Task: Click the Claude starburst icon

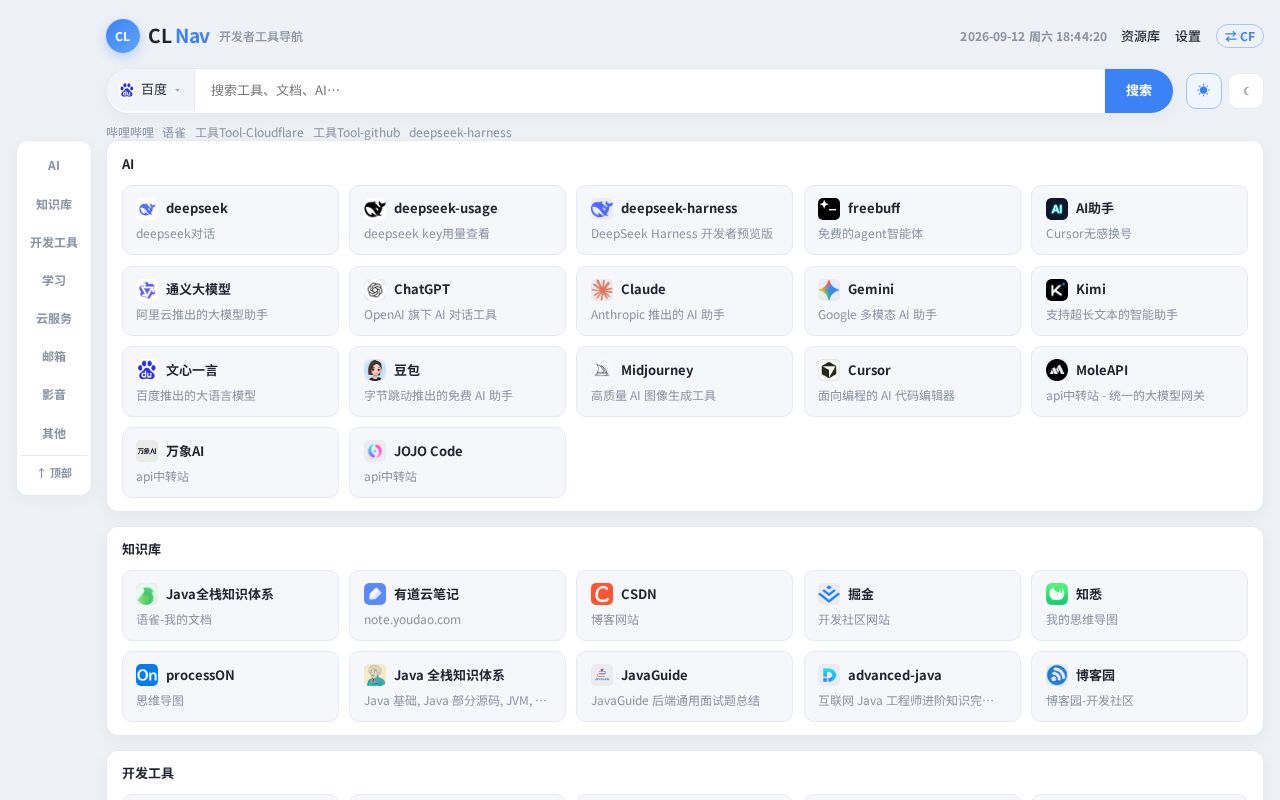Action: [x=602, y=289]
